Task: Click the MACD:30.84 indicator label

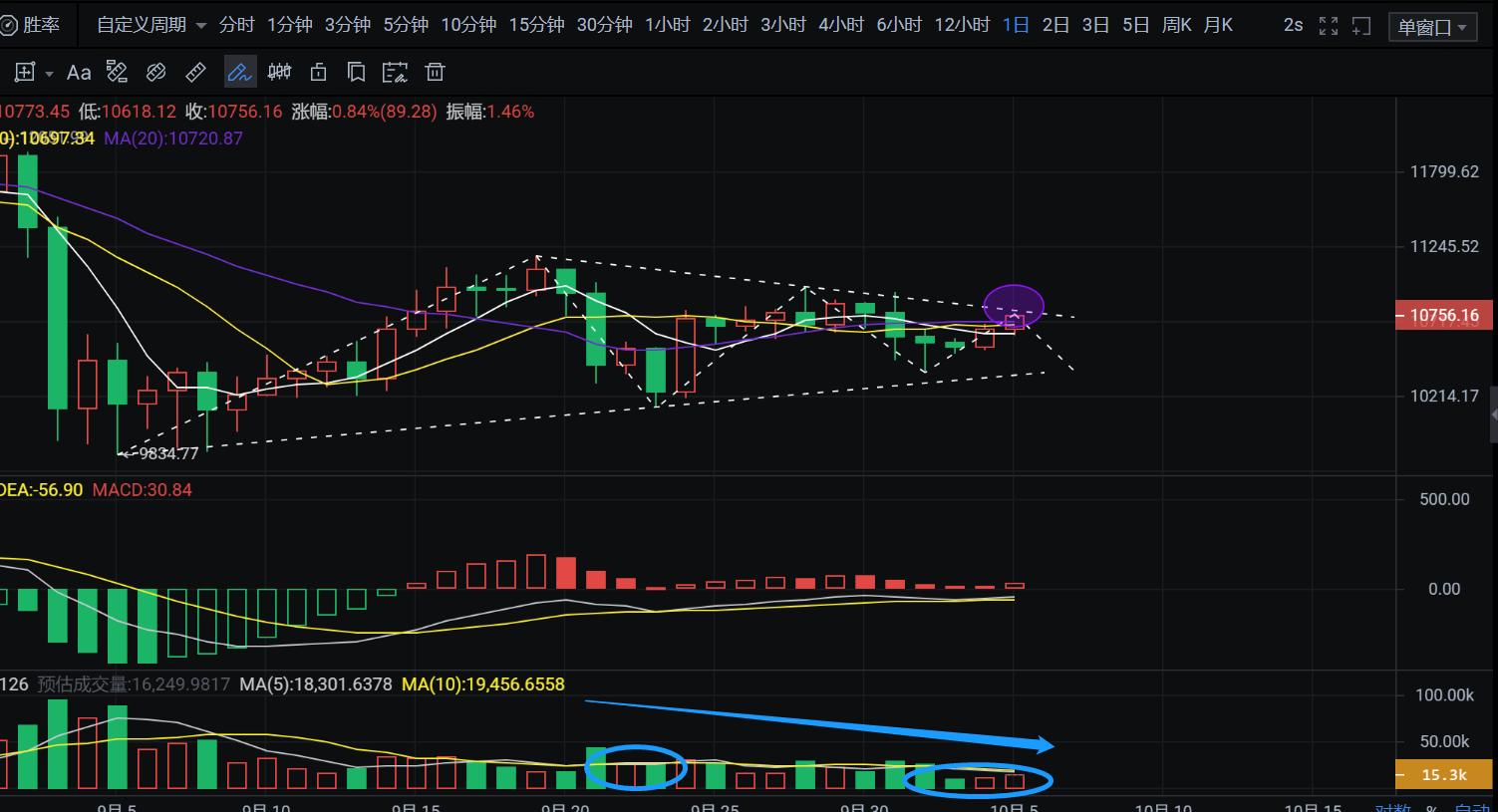Action: point(143,490)
